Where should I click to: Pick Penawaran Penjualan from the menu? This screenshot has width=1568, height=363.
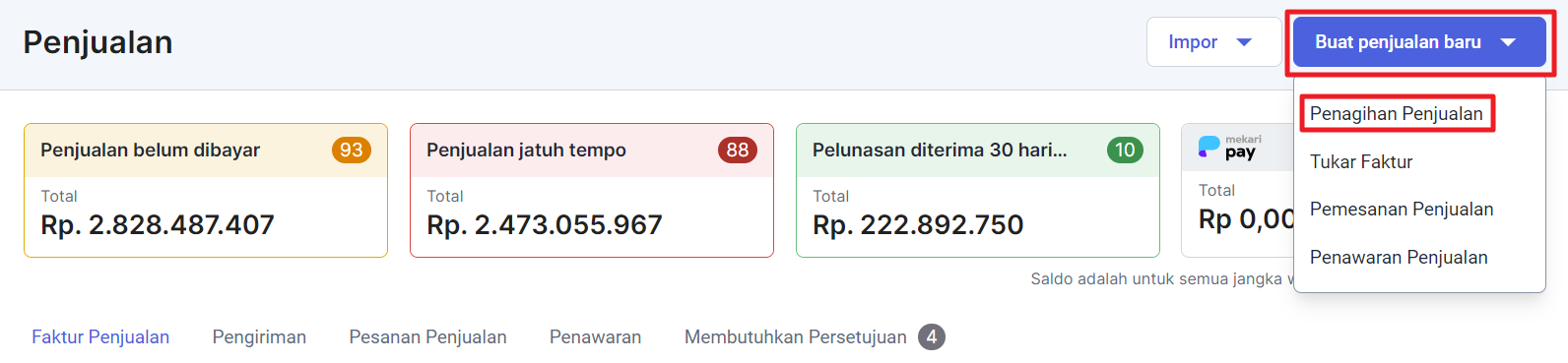click(x=1399, y=258)
